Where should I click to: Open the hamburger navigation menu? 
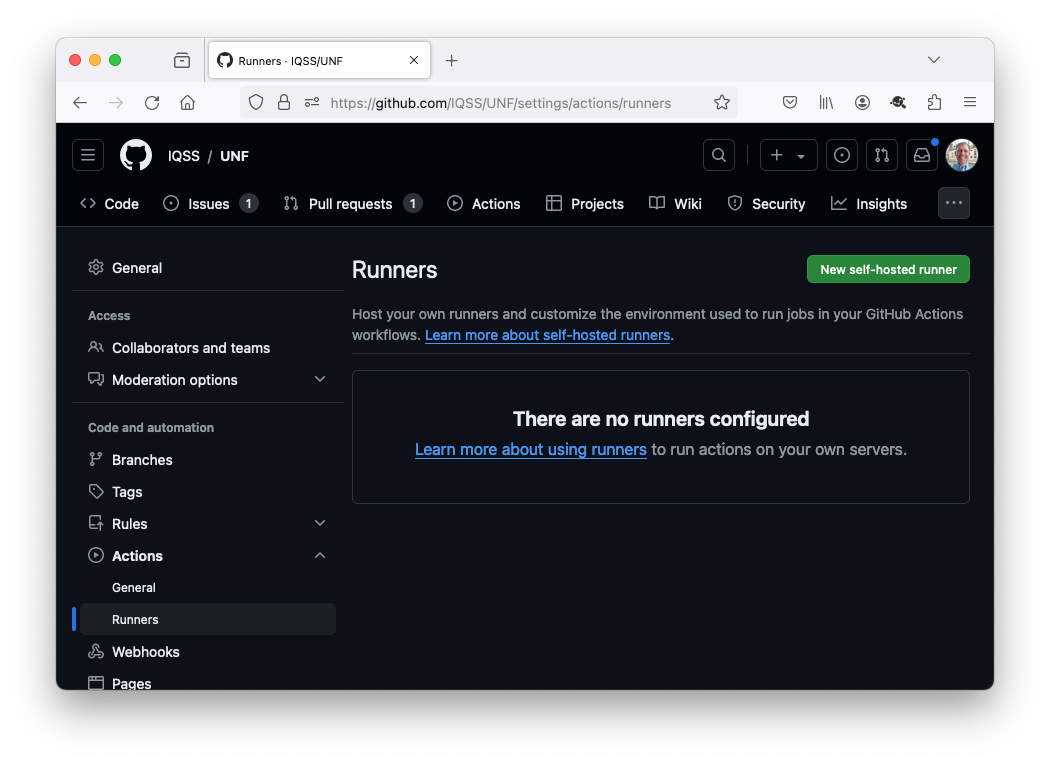[88, 155]
